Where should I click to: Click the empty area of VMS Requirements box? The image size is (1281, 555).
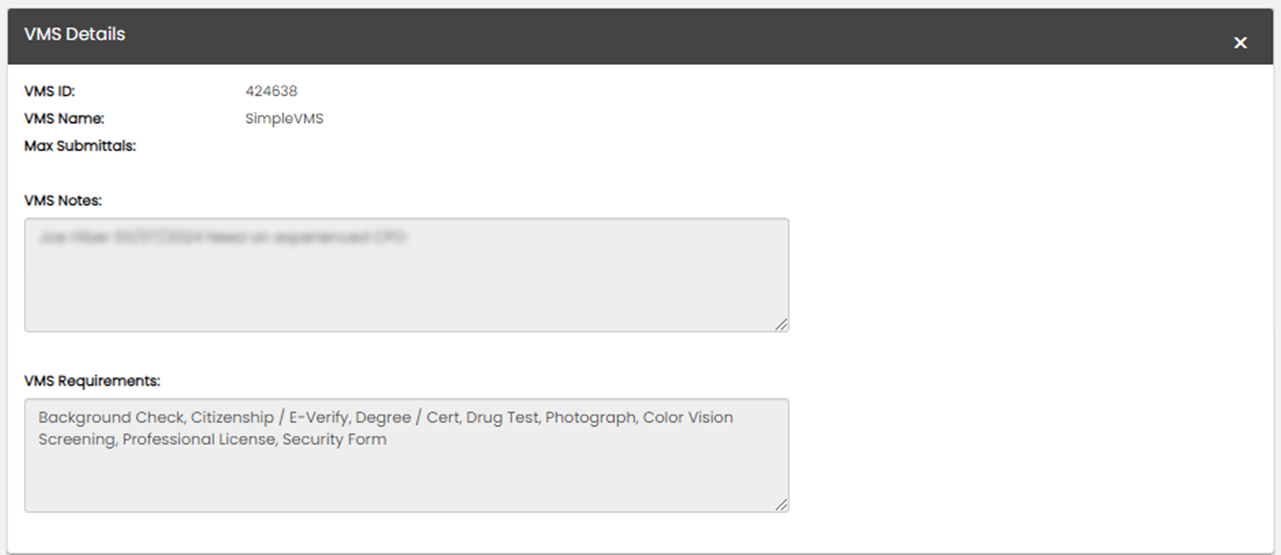coord(406,480)
